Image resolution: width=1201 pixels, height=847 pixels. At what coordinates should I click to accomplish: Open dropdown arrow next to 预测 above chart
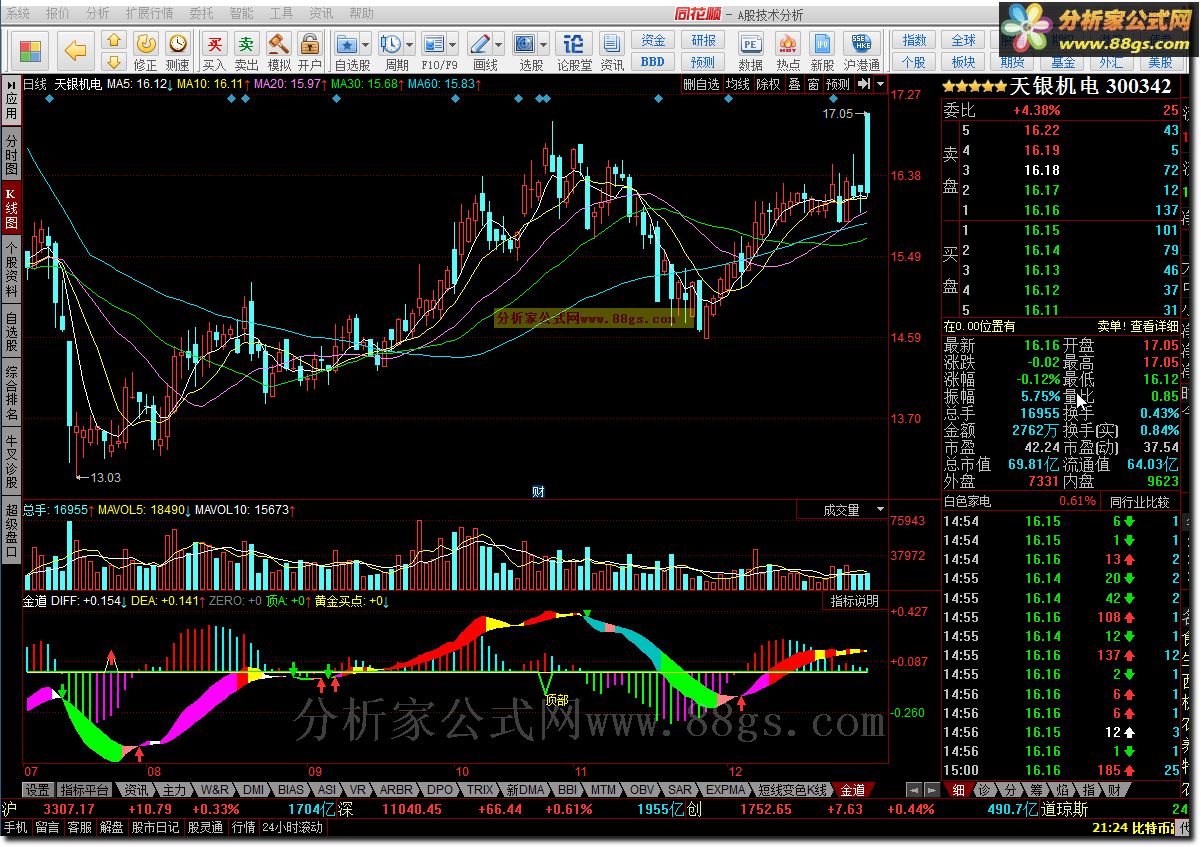(x=880, y=84)
